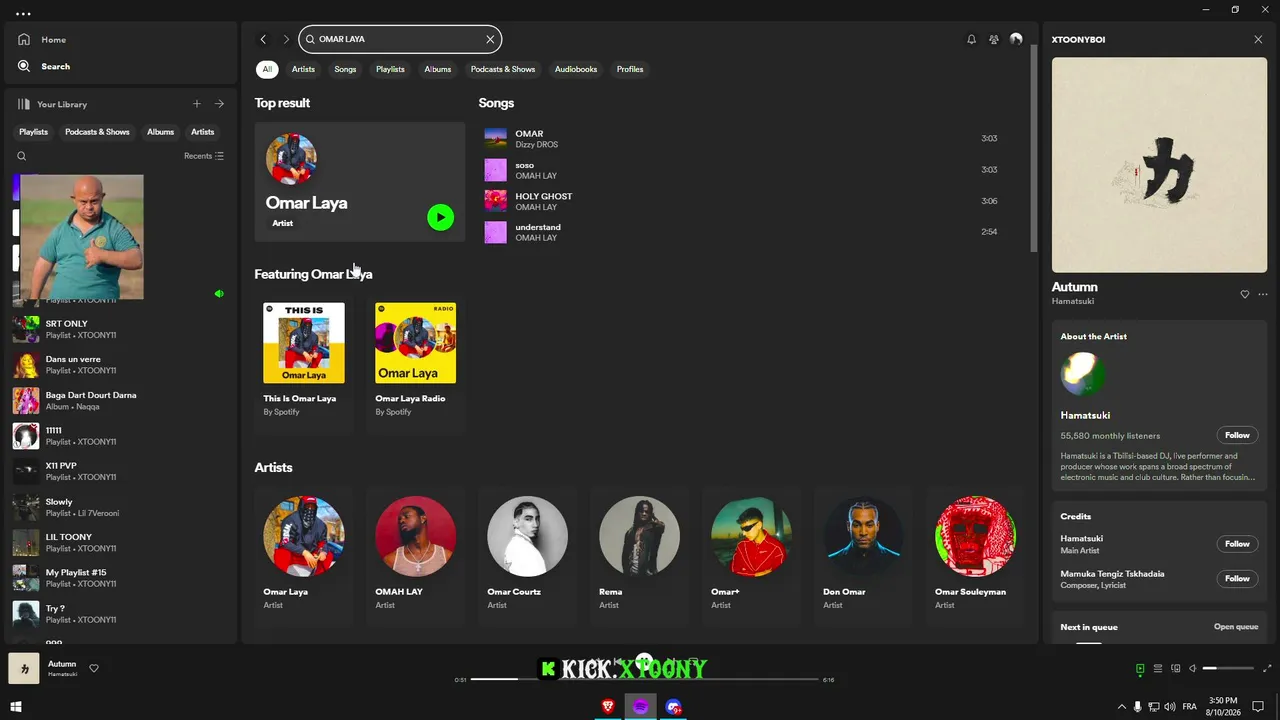Go forward with the right chevron

[x=286, y=39]
